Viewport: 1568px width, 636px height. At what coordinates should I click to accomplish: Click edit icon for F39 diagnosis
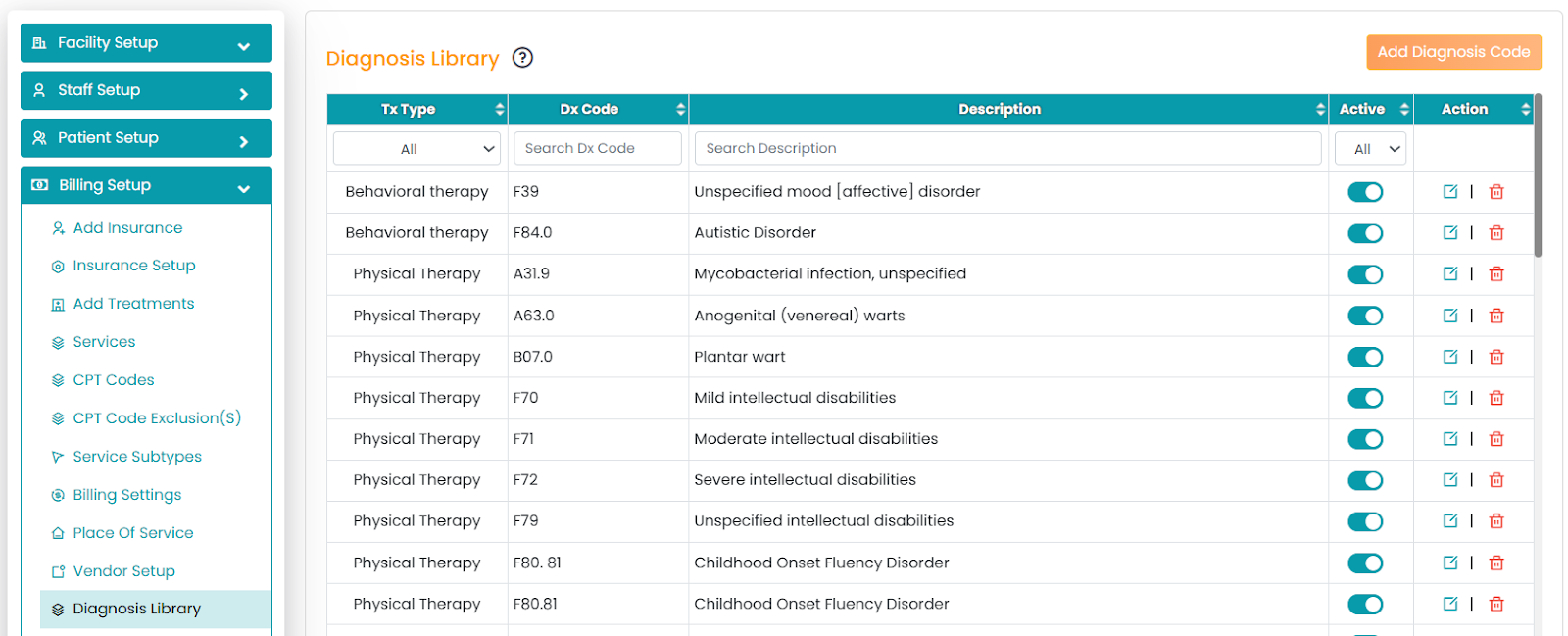point(1450,192)
